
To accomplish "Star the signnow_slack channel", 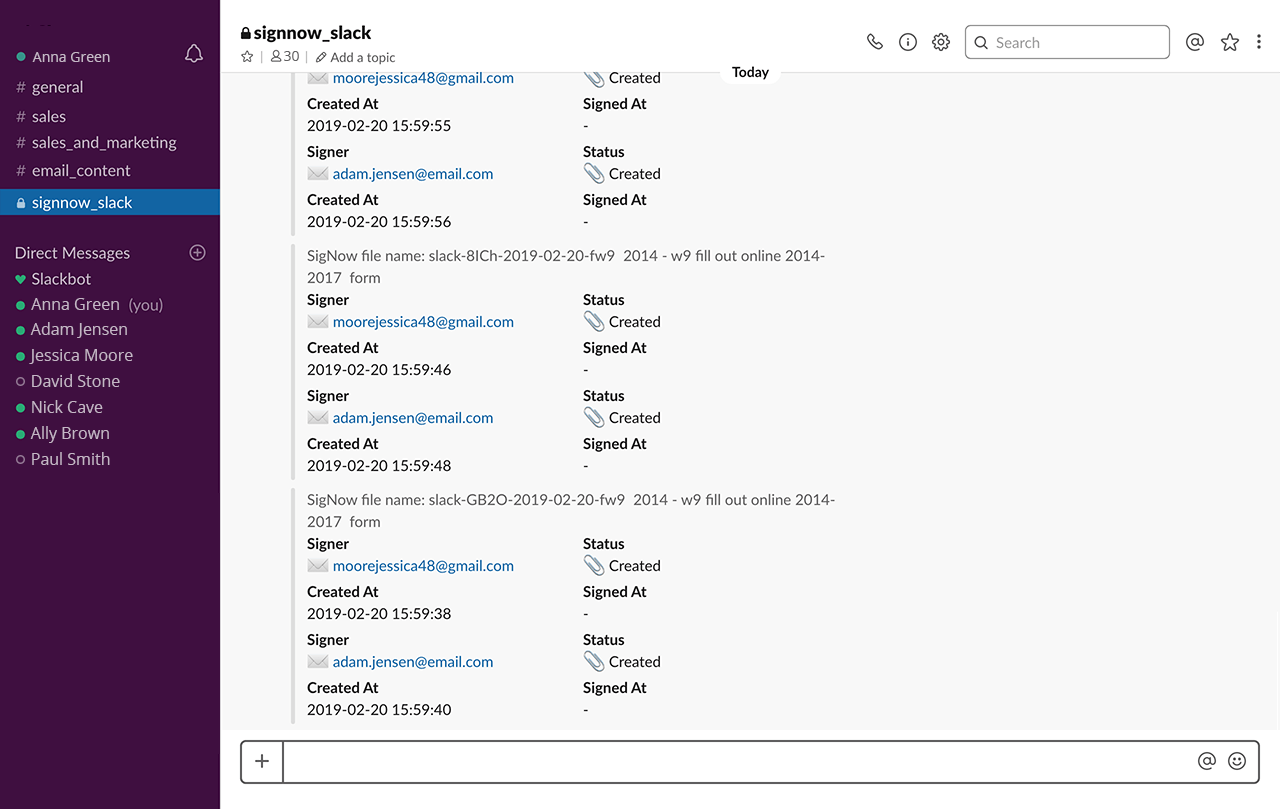I will 247,57.
